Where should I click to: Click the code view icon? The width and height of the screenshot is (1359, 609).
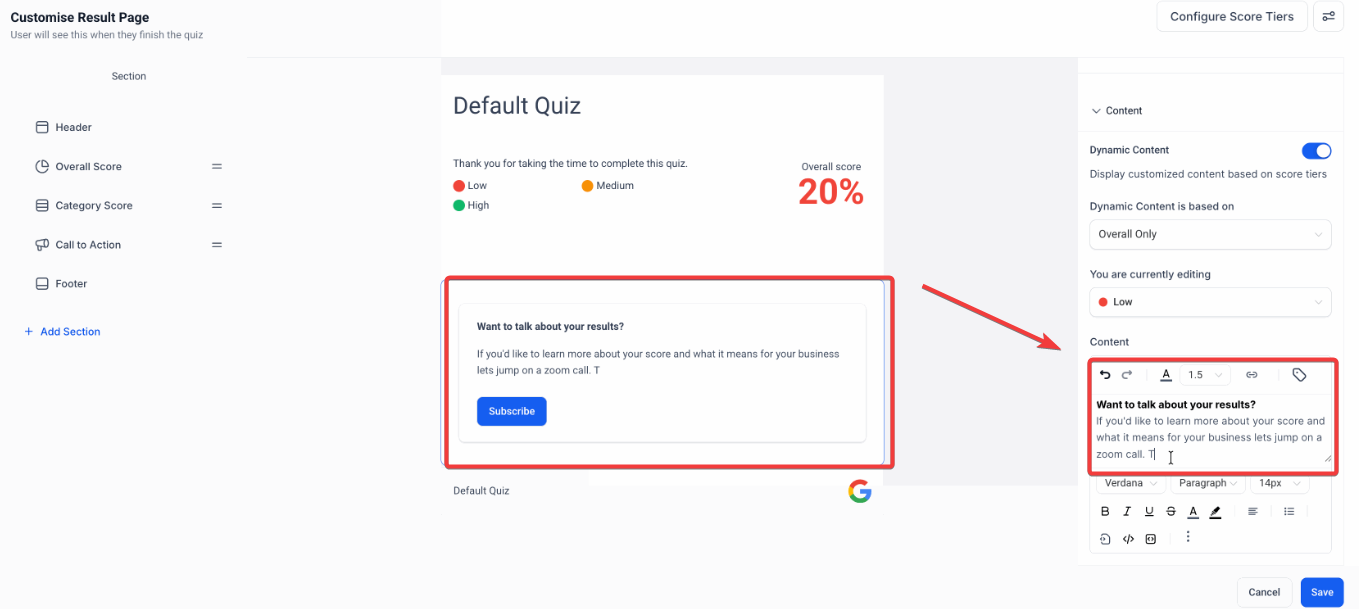click(x=1128, y=538)
